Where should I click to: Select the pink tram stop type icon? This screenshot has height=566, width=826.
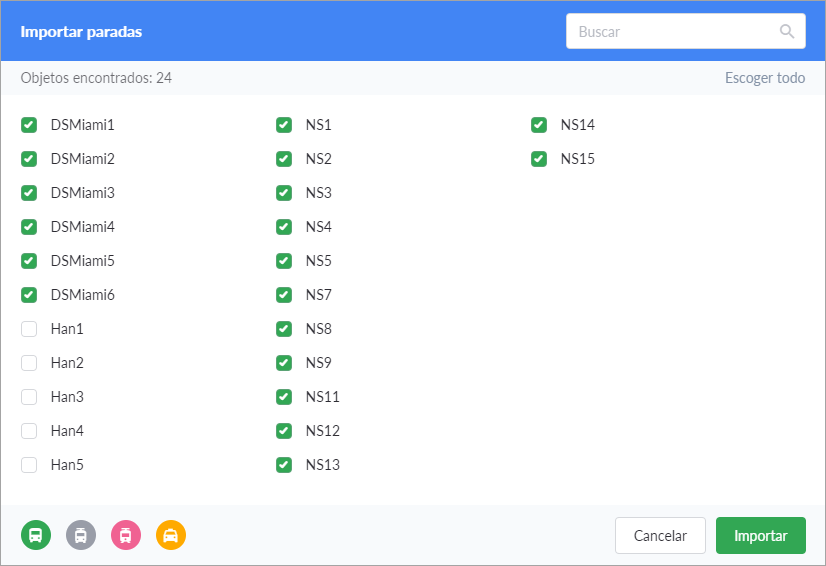coord(126,535)
